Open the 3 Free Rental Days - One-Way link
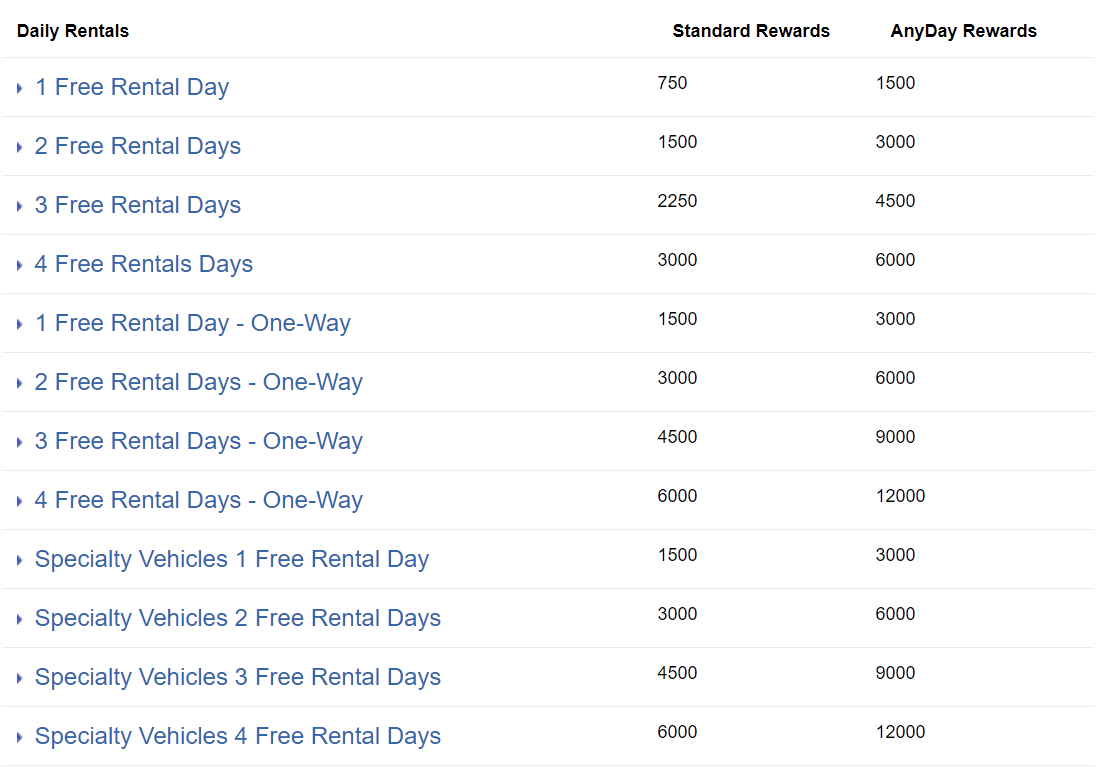Screen dimensions: 1102x772 198,441
